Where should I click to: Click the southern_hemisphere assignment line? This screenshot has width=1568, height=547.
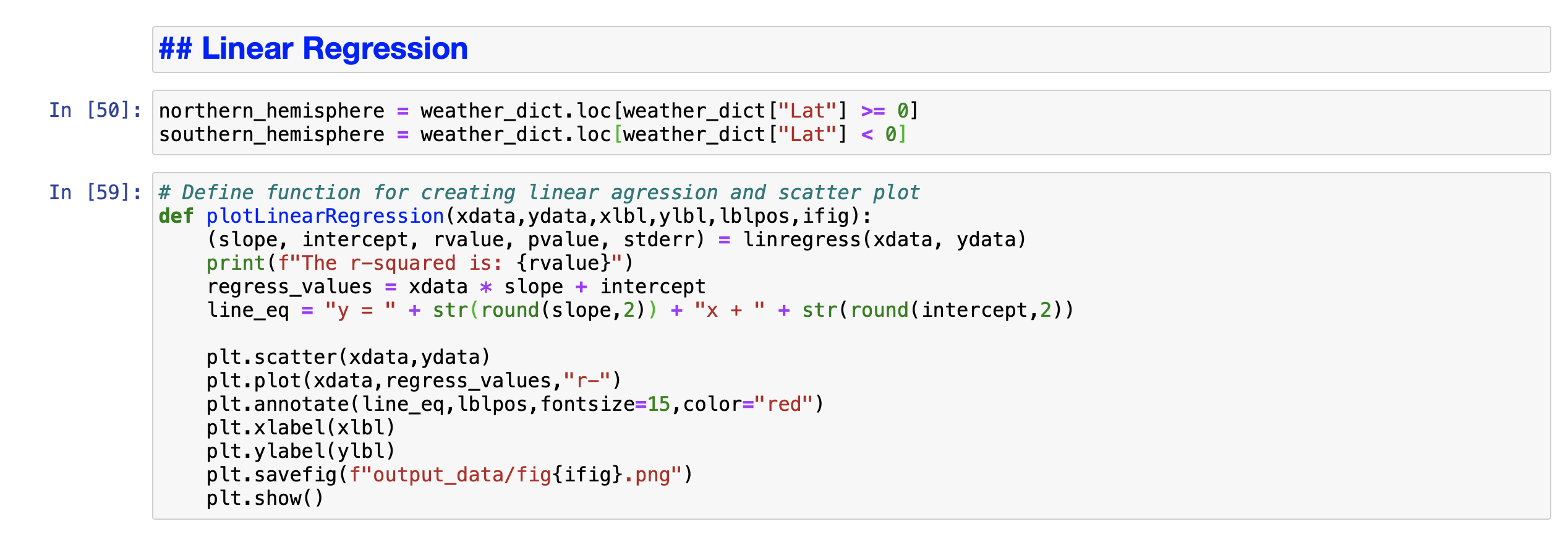[533, 134]
